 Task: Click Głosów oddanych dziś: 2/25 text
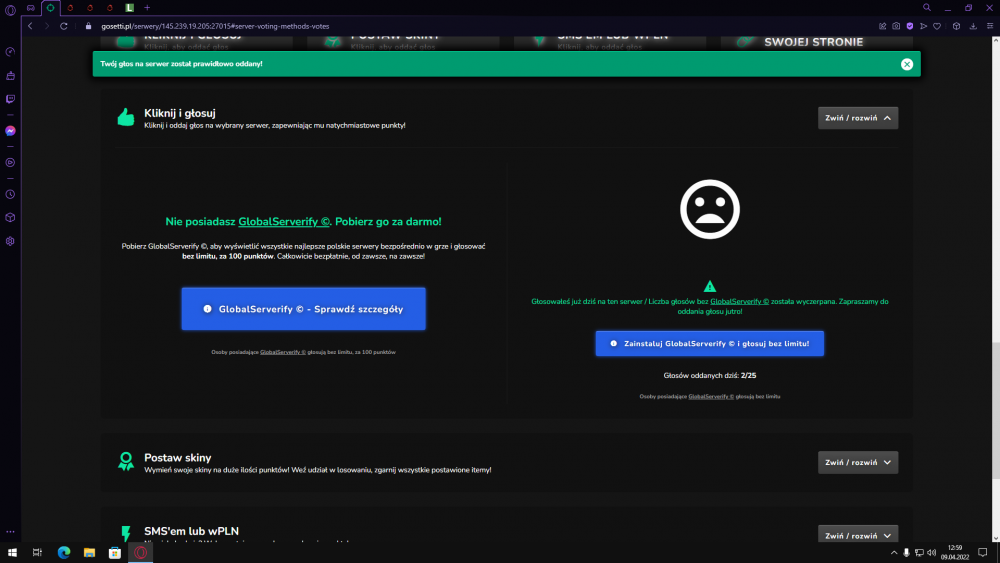tap(710, 376)
